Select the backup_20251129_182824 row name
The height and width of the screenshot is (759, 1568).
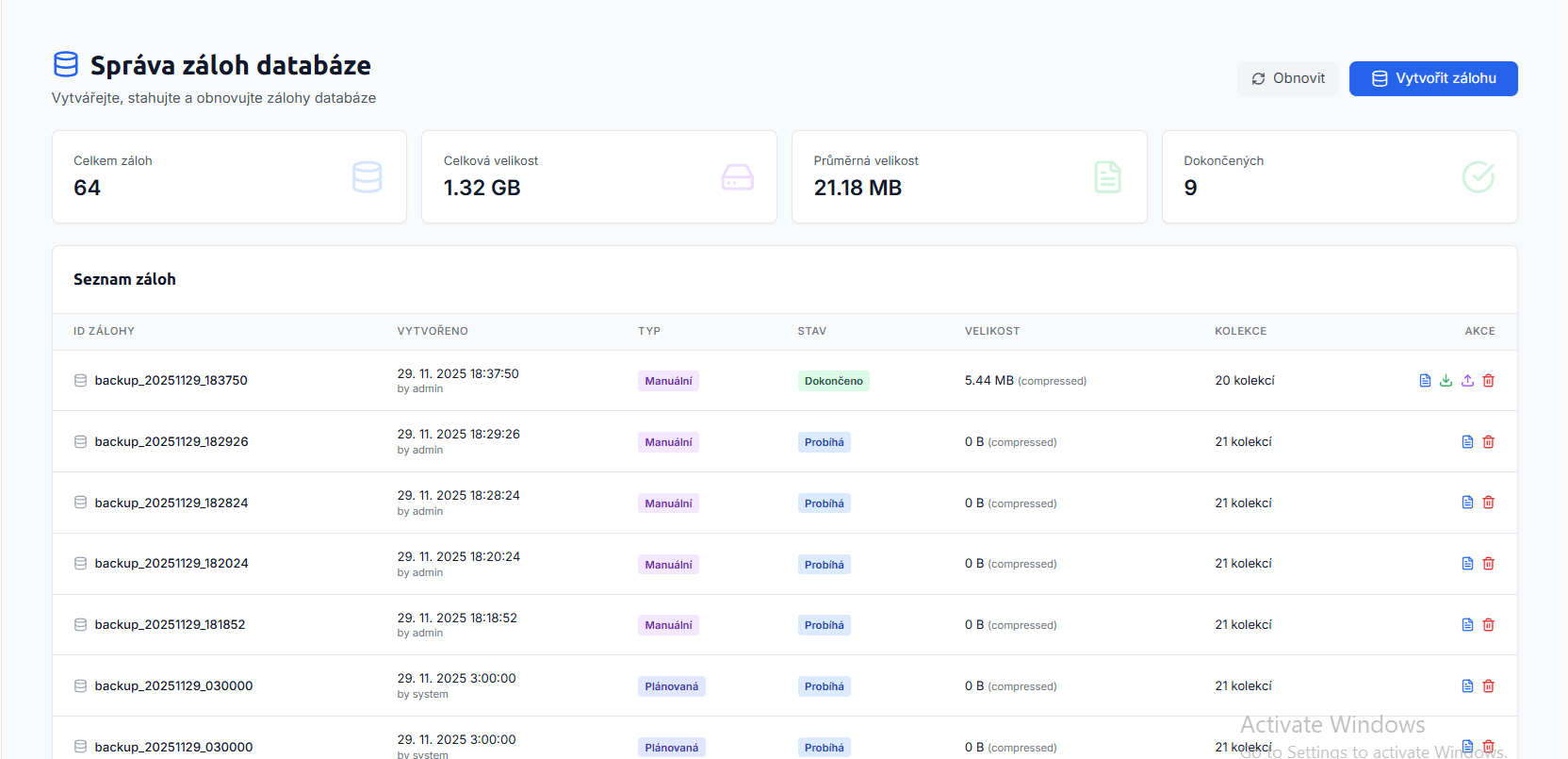click(x=171, y=503)
